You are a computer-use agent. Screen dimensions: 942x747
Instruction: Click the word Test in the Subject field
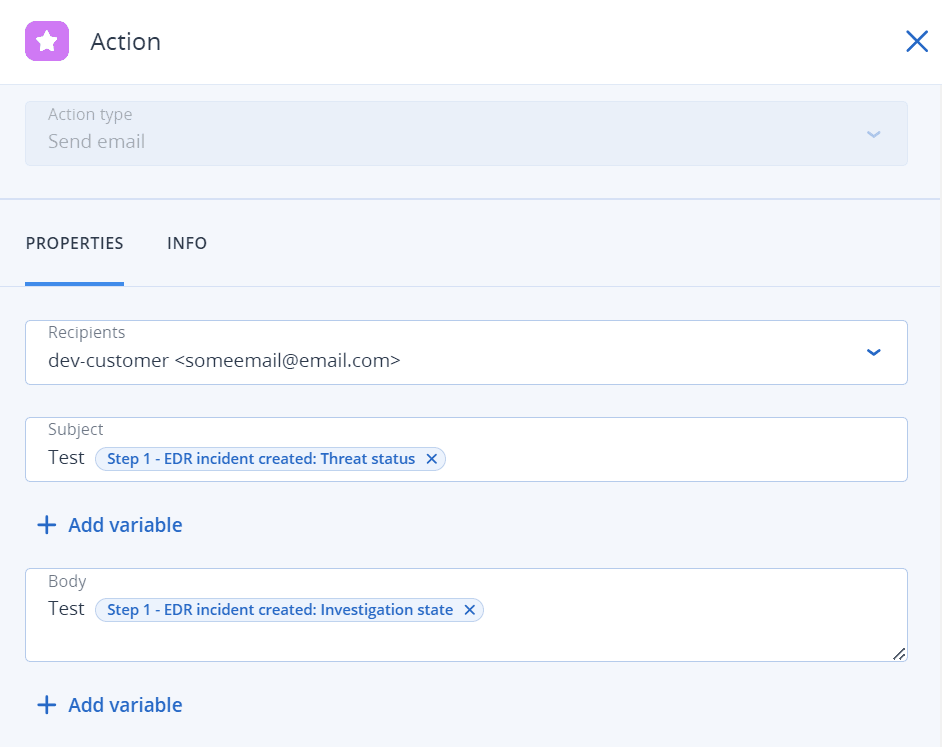pyautogui.click(x=66, y=458)
